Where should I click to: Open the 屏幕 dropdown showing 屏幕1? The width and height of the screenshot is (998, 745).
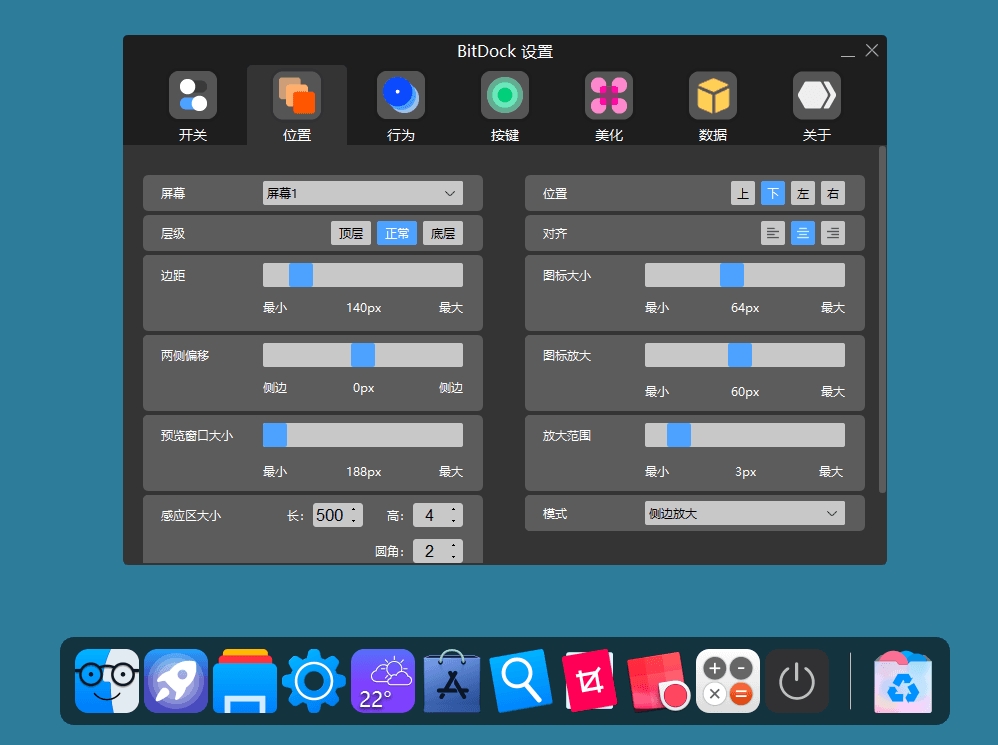tap(362, 193)
